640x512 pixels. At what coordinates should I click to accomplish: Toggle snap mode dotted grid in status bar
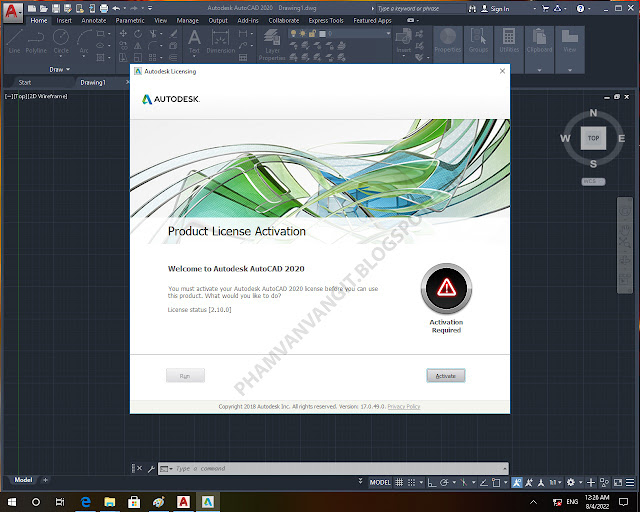pos(411,483)
